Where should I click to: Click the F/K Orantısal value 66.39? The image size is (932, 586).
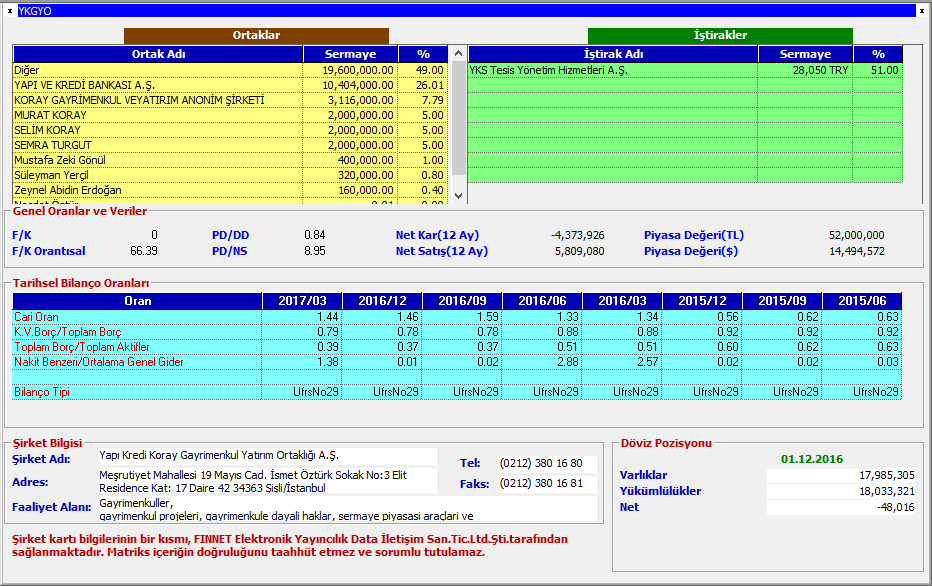click(x=144, y=251)
